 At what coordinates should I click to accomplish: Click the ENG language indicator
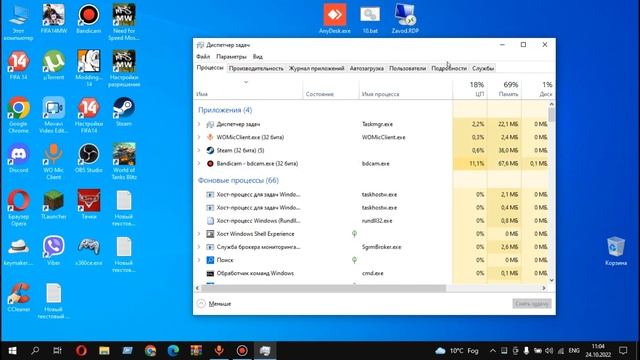point(574,351)
